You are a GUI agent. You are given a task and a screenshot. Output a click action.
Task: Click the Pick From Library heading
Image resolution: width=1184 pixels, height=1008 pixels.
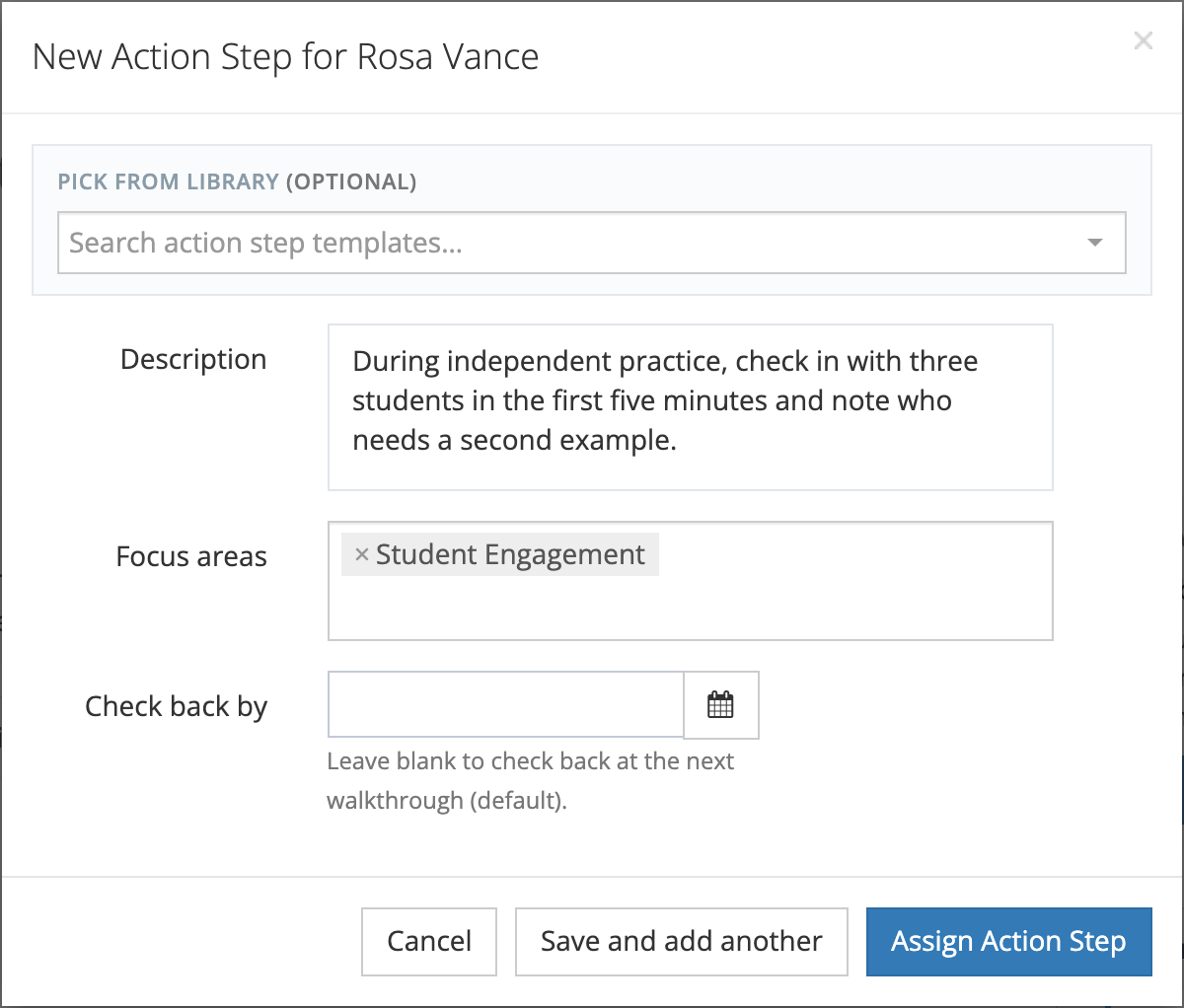237,181
